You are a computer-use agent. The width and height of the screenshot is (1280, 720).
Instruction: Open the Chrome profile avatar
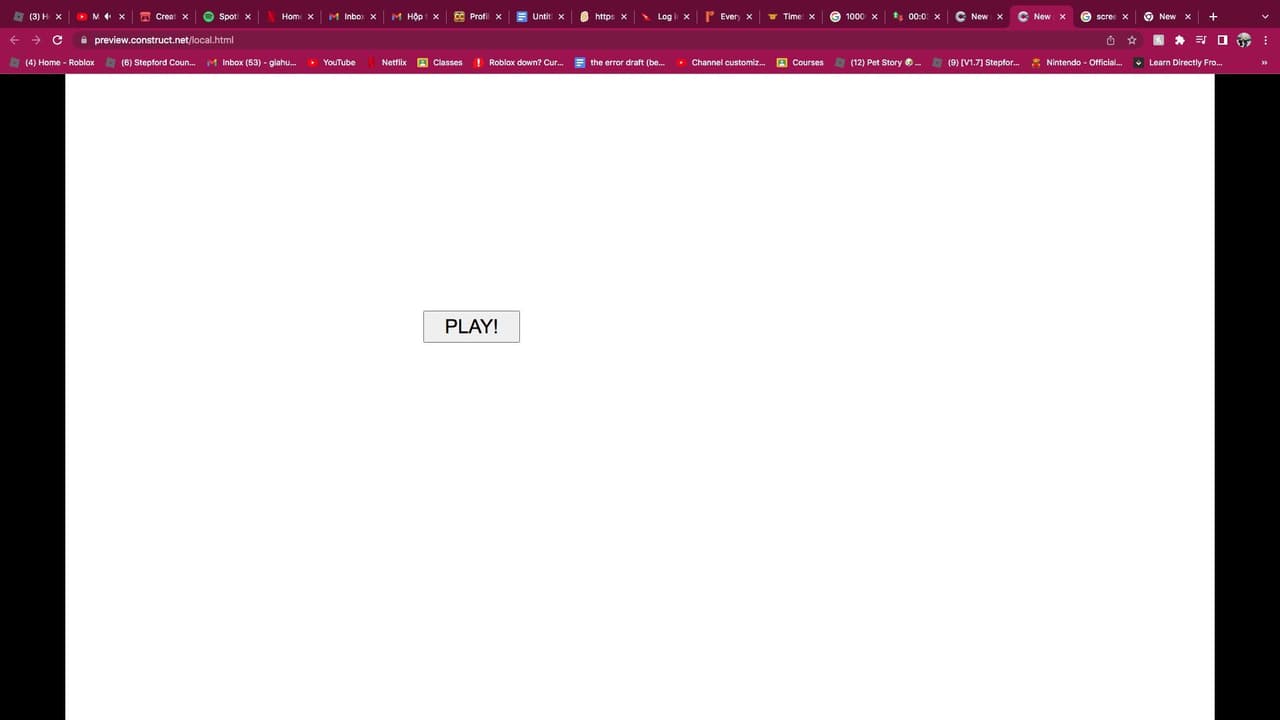tap(1244, 40)
